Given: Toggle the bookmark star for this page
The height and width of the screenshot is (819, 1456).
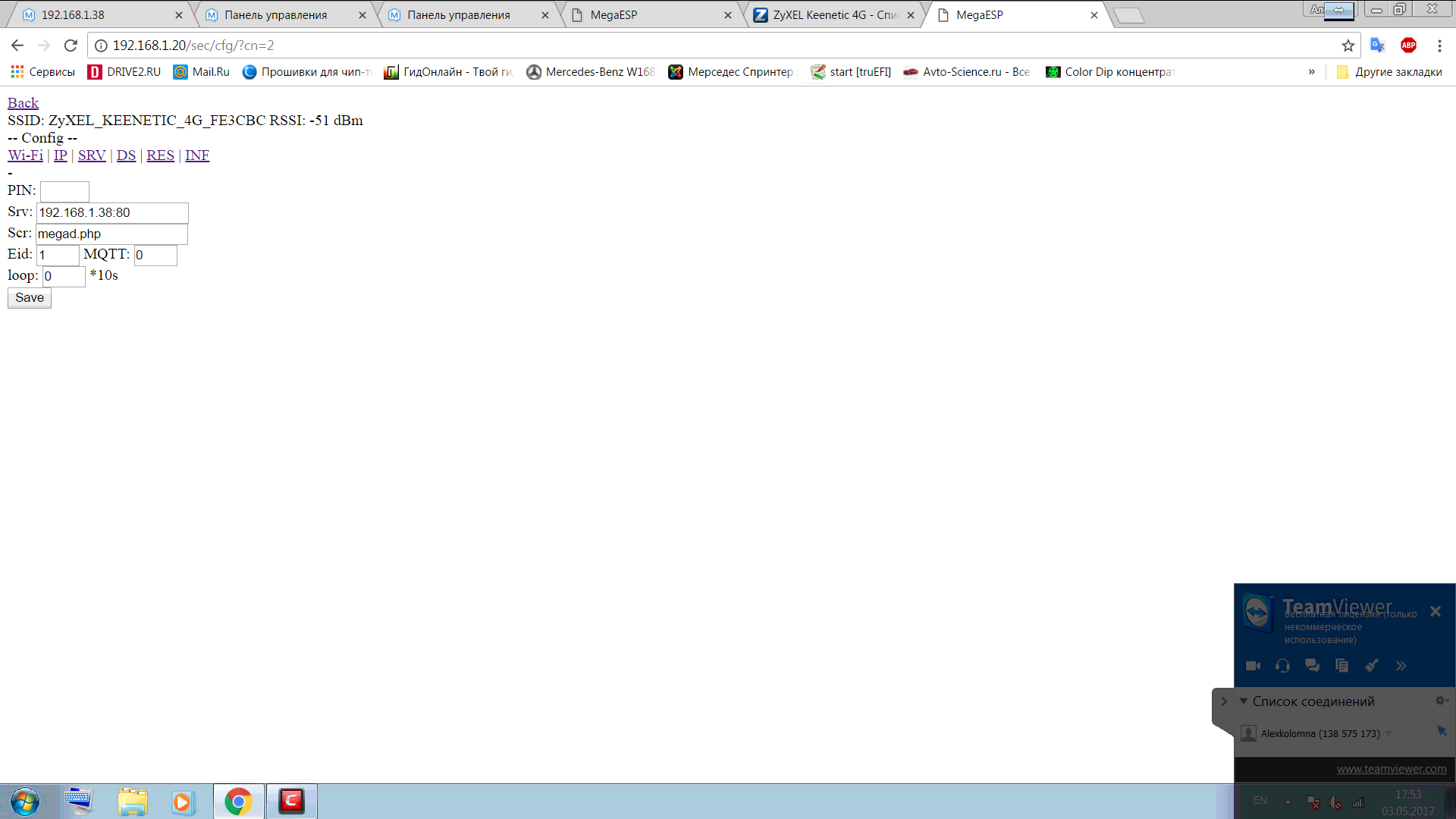Looking at the screenshot, I should coord(1349,45).
